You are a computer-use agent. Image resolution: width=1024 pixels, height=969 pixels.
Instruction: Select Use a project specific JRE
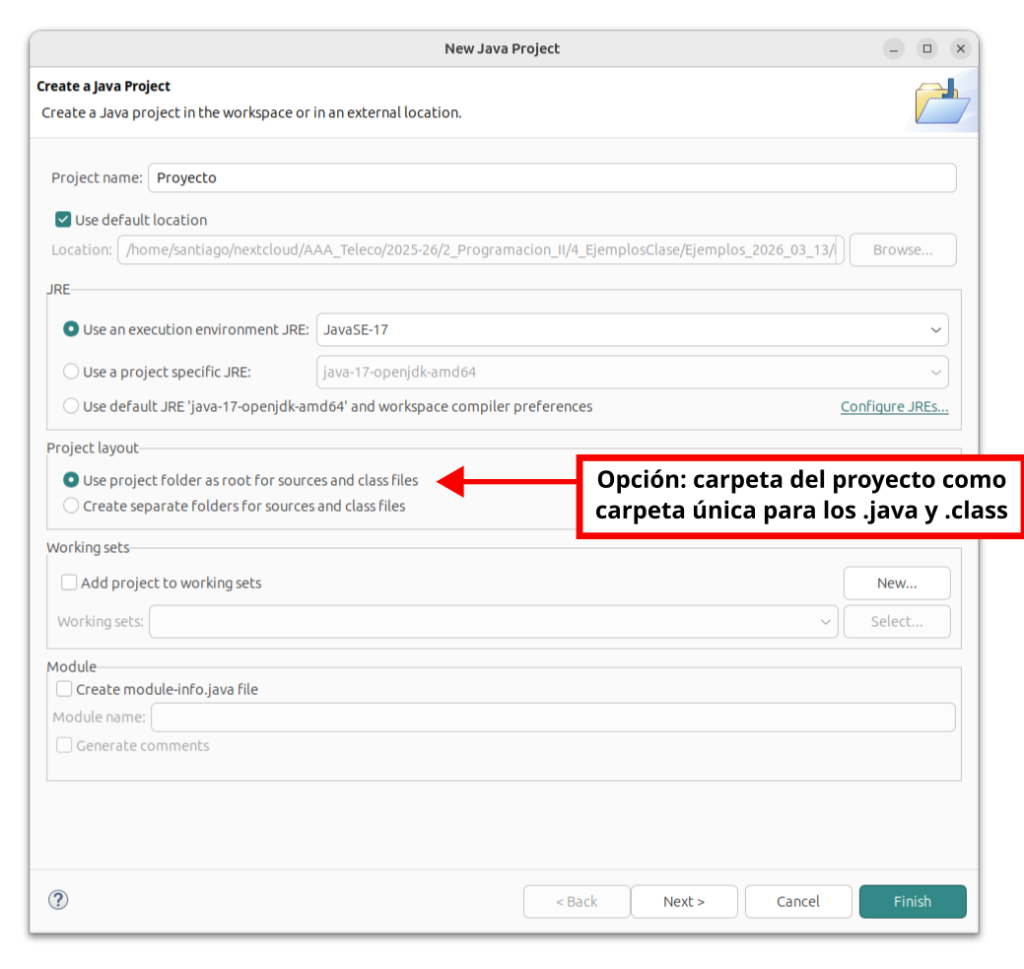(71, 372)
